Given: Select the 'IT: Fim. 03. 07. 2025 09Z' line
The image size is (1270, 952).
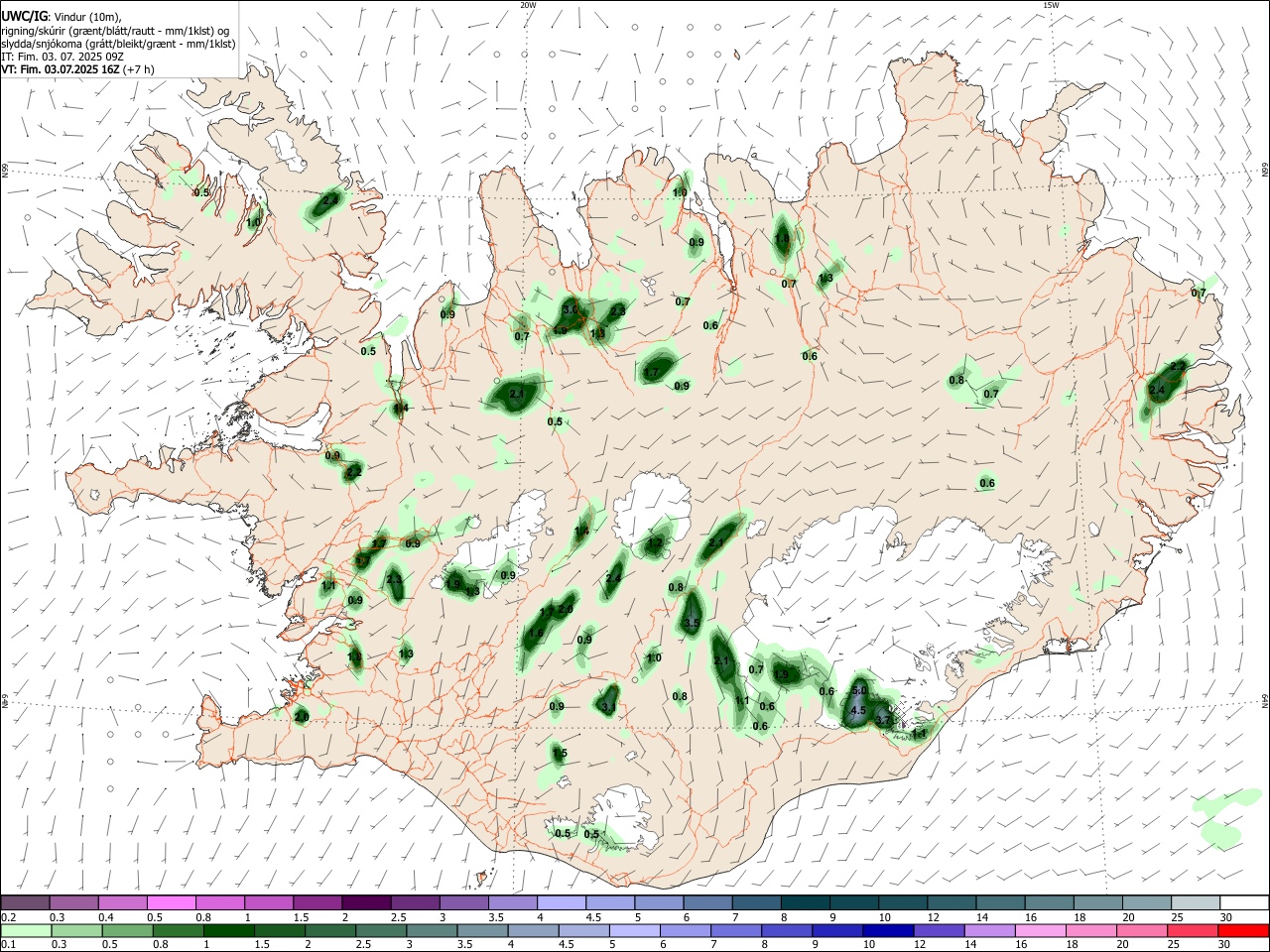Looking at the screenshot, I should pos(63,57).
